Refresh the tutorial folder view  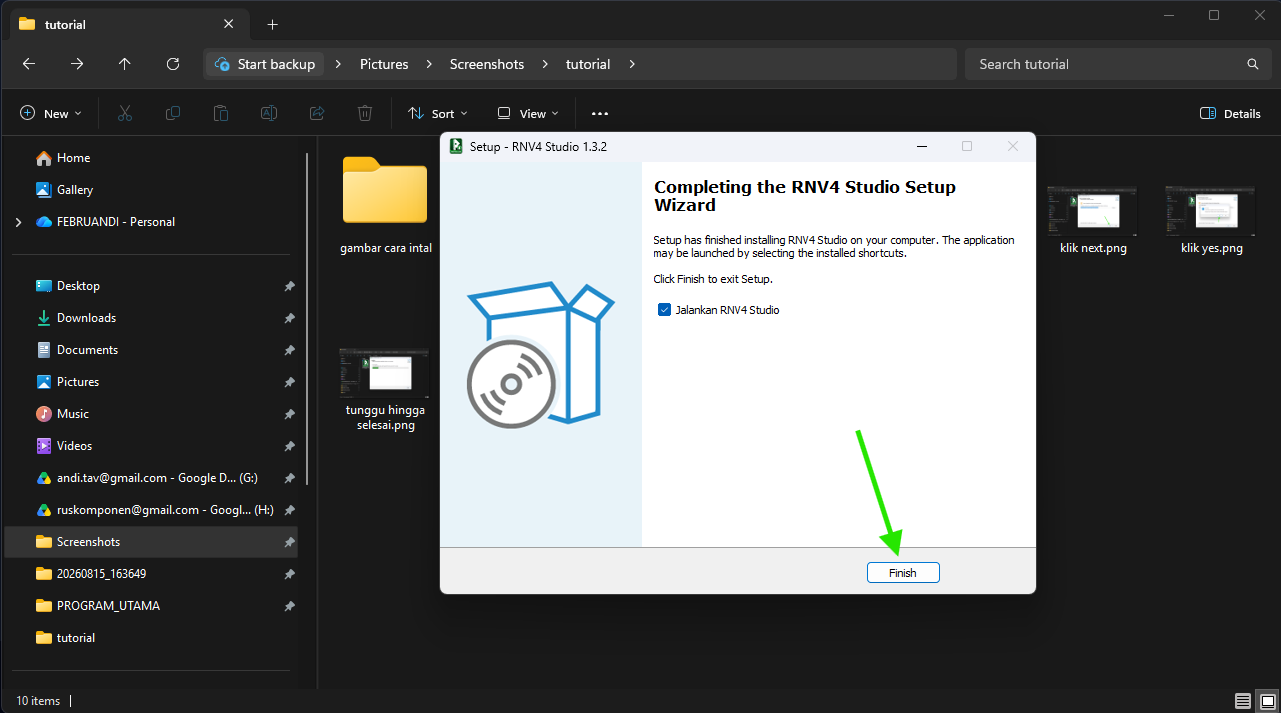(173, 64)
